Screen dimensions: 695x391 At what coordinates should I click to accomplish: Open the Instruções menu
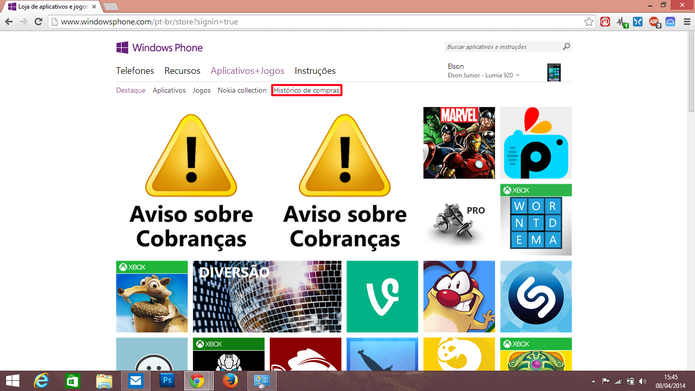coord(315,70)
